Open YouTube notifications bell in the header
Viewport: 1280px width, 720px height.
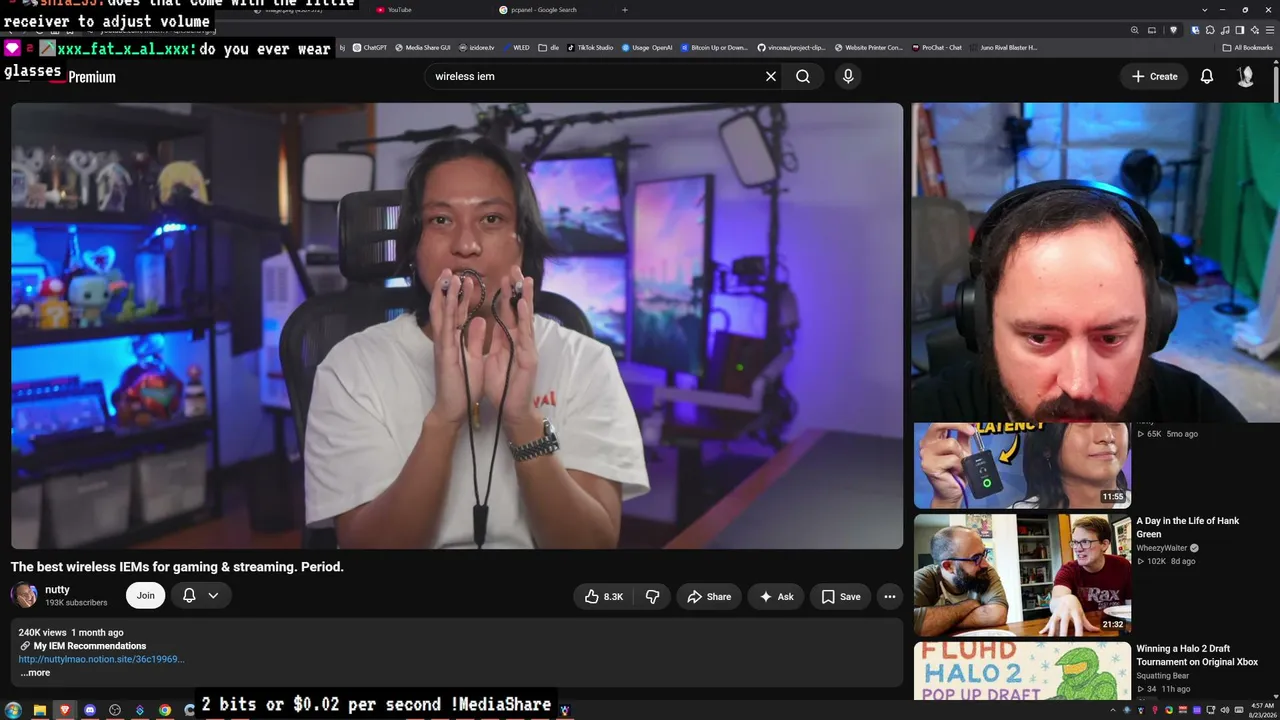(x=1207, y=76)
